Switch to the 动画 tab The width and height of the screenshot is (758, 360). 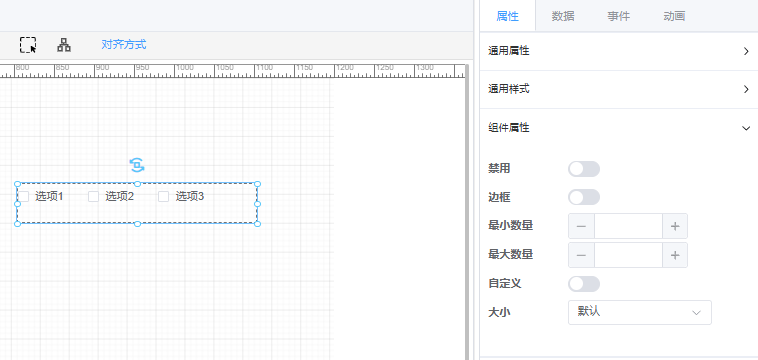(674, 16)
